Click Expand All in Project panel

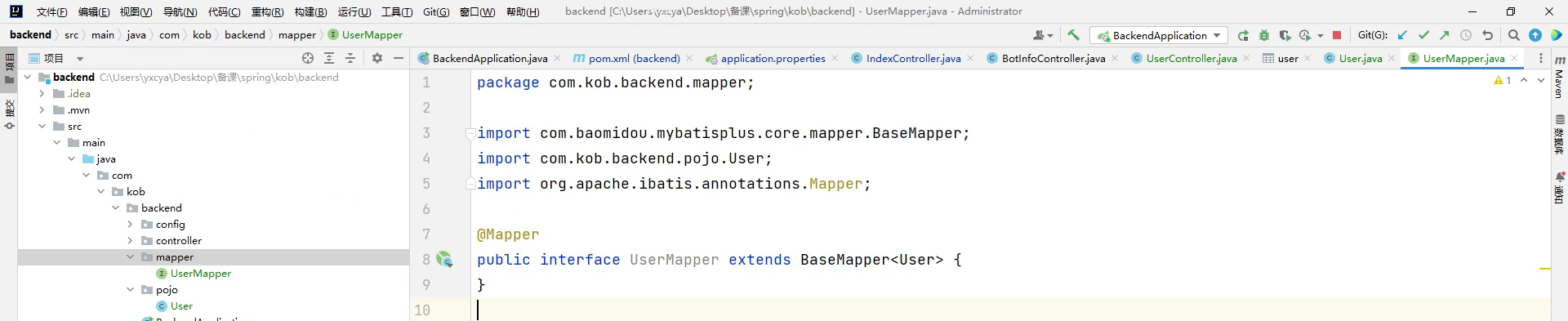coord(329,58)
